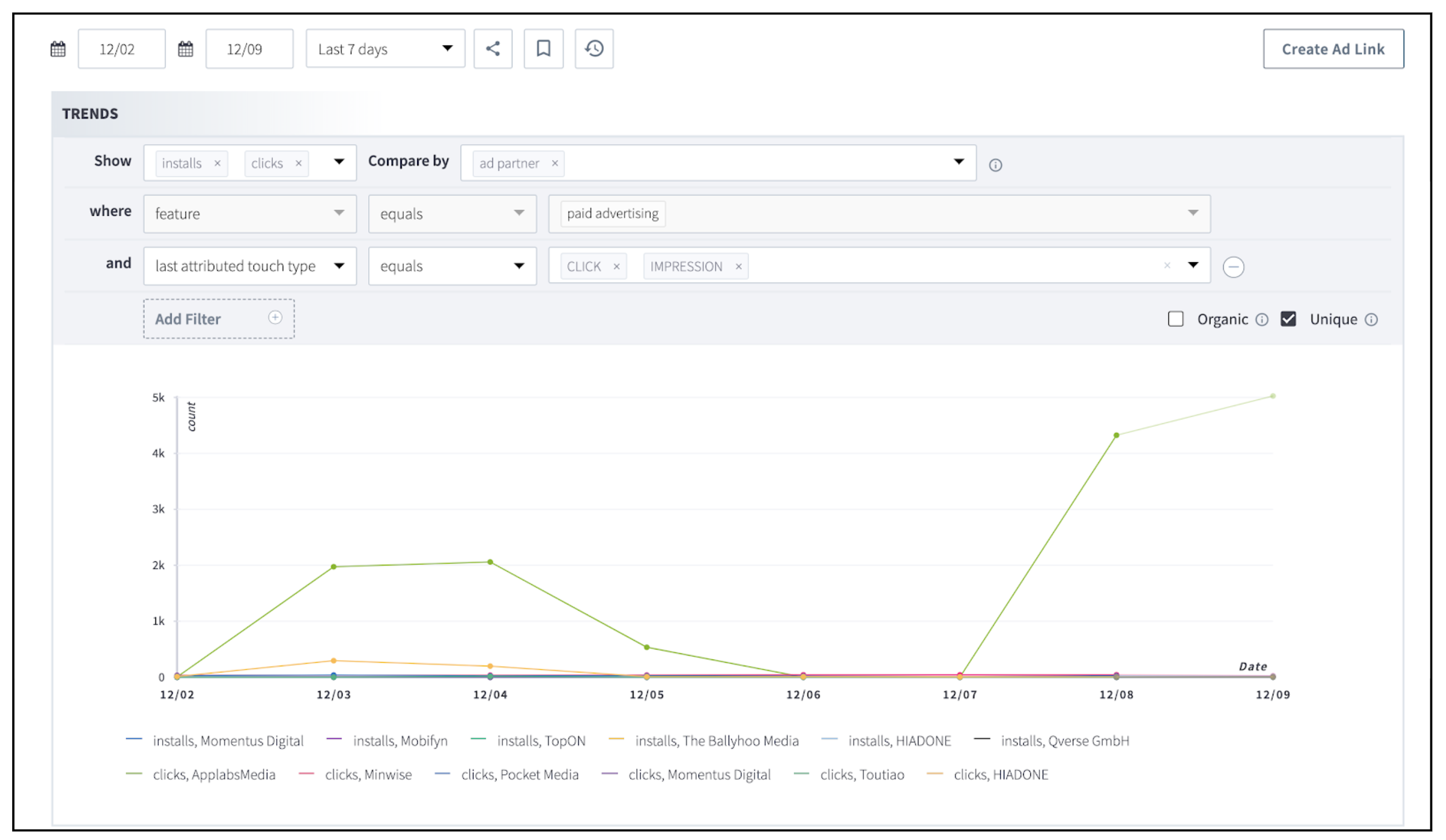Screen dimensions: 1446x840
Task: Toggle installs, The Ballyhoo Media legend
Action: pyautogui.click(x=704, y=741)
